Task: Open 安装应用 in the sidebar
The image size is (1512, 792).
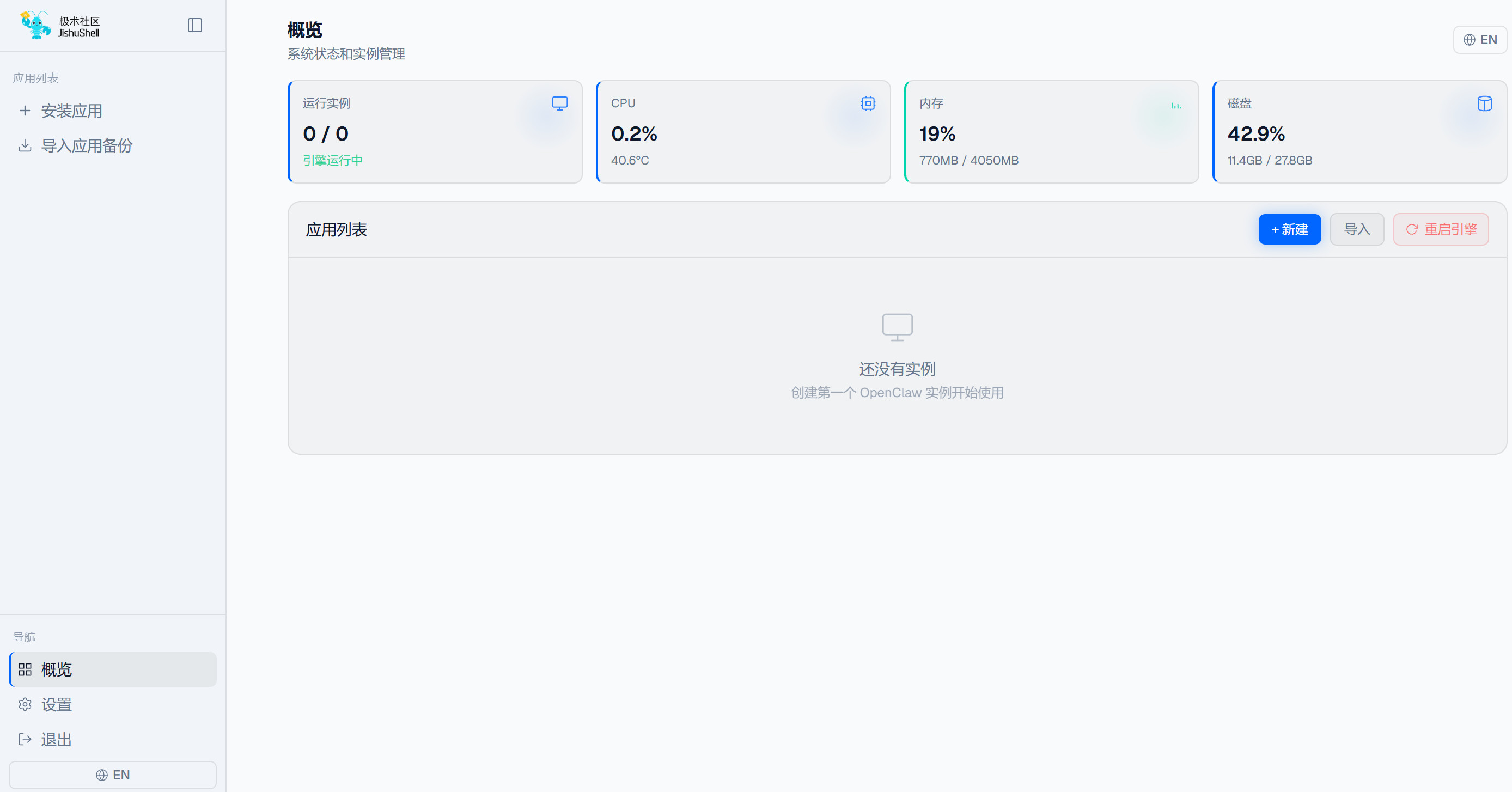Action: point(113,111)
